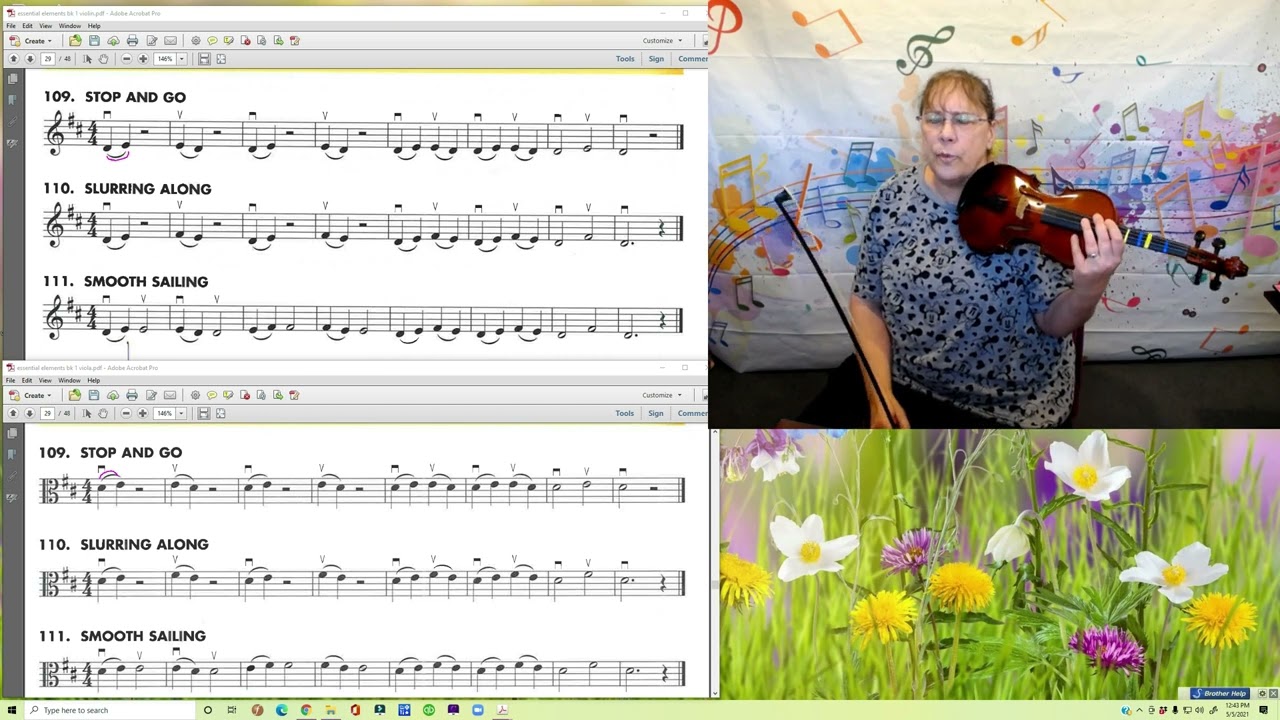
Task: Open a file in the viola Acrobat window
Action: (75, 395)
